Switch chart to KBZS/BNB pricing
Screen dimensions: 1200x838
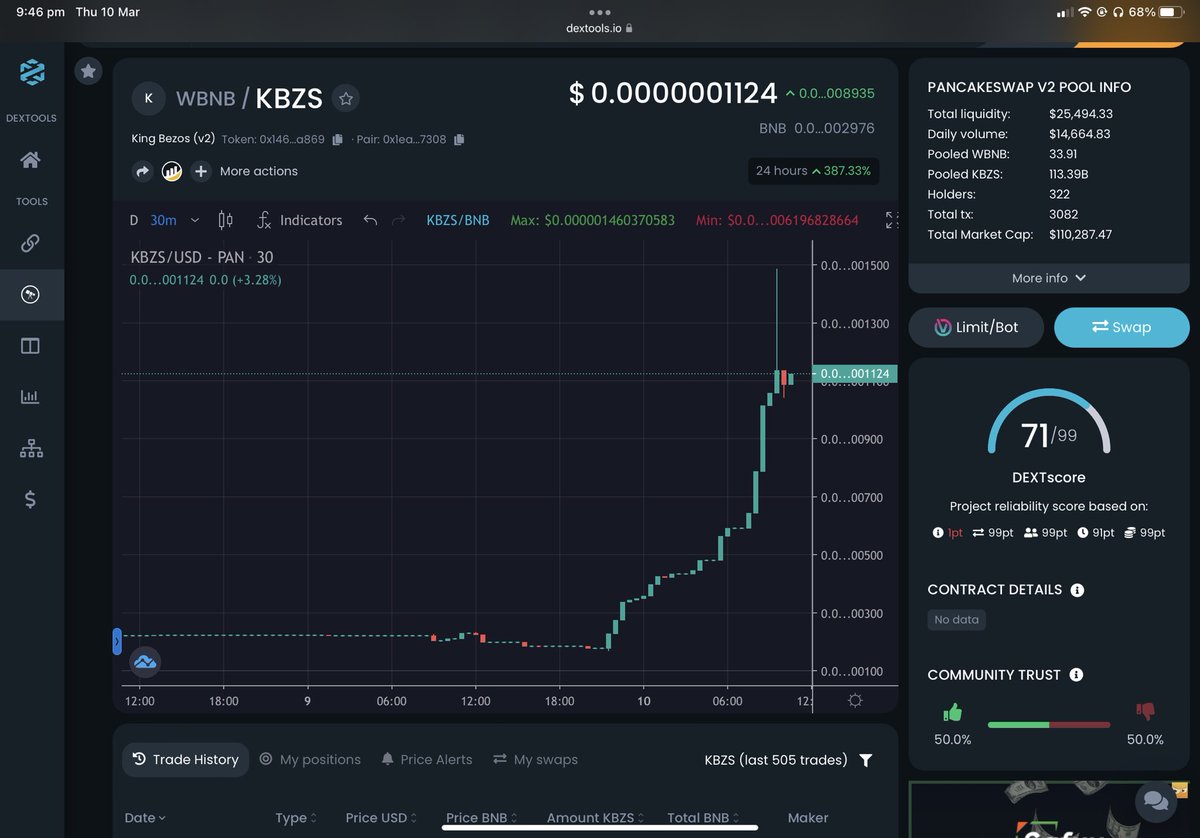click(x=458, y=220)
